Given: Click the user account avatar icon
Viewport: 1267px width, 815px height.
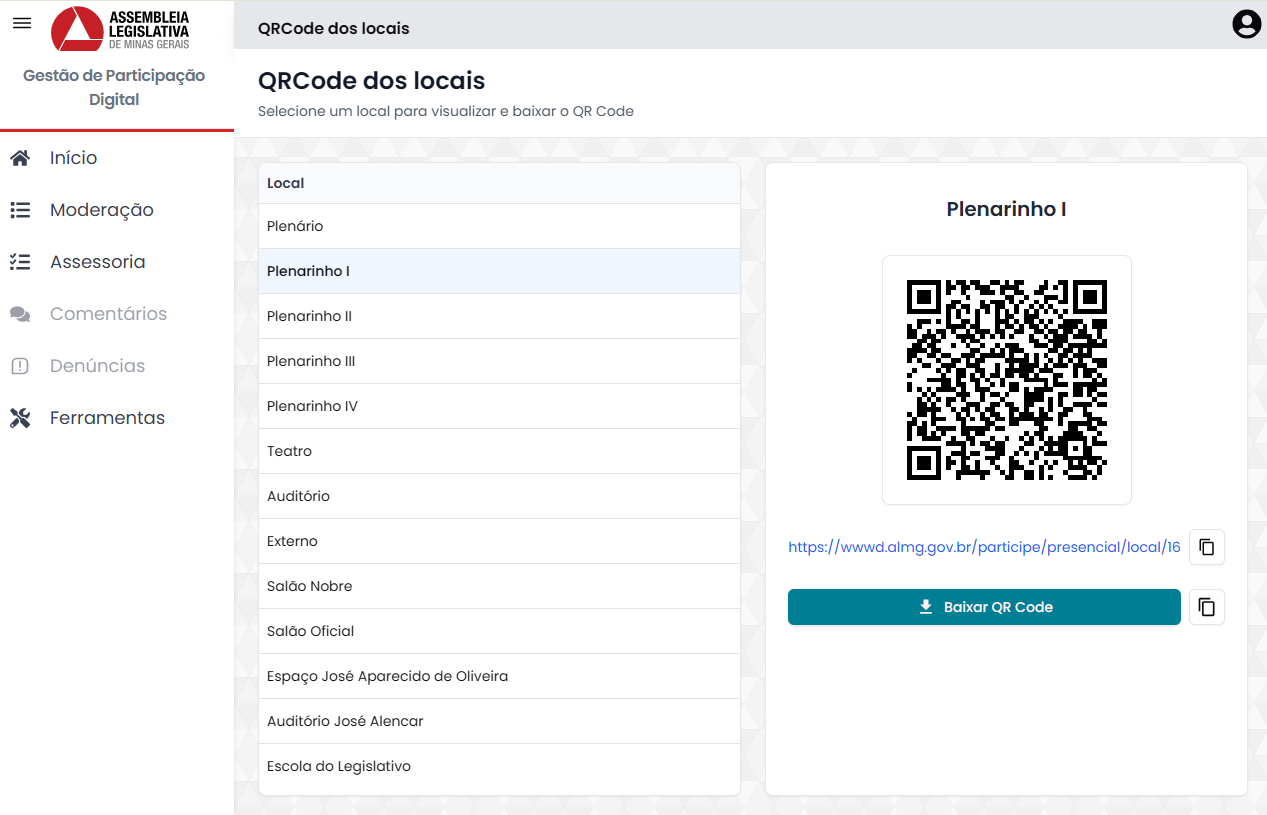Looking at the screenshot, I should click(x=1246, y=24).
